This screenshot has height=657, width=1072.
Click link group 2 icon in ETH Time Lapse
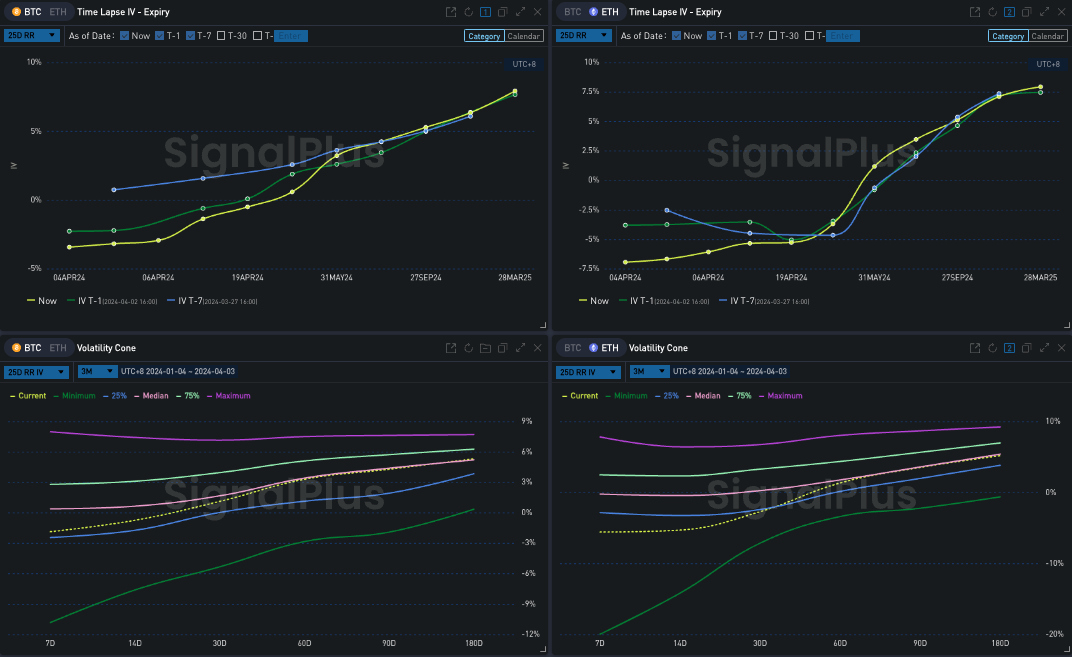pos(1009,12)
